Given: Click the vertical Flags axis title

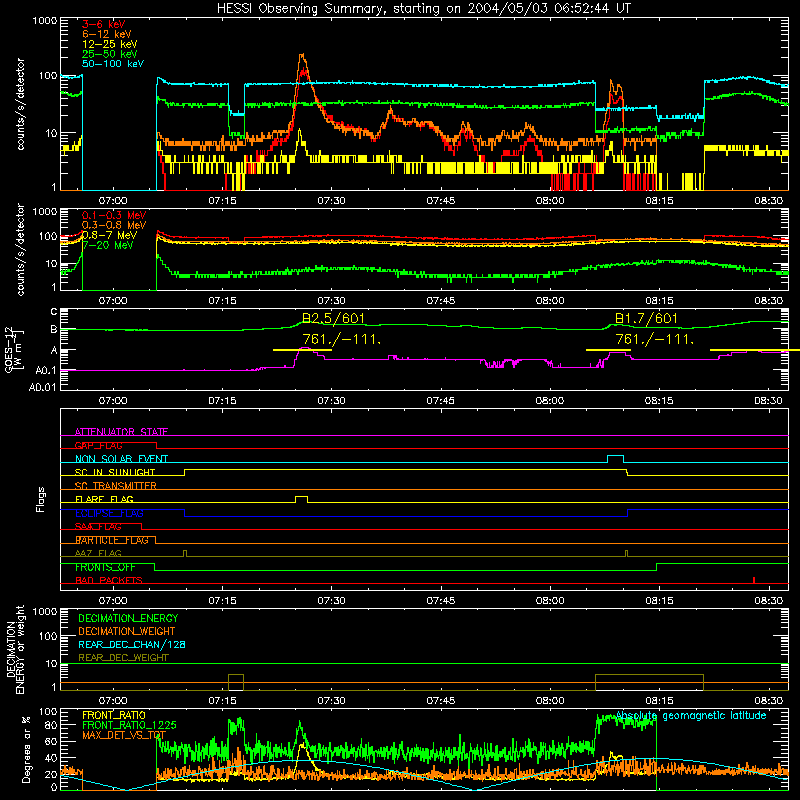Looking at the screenshot, I should 41,499.
